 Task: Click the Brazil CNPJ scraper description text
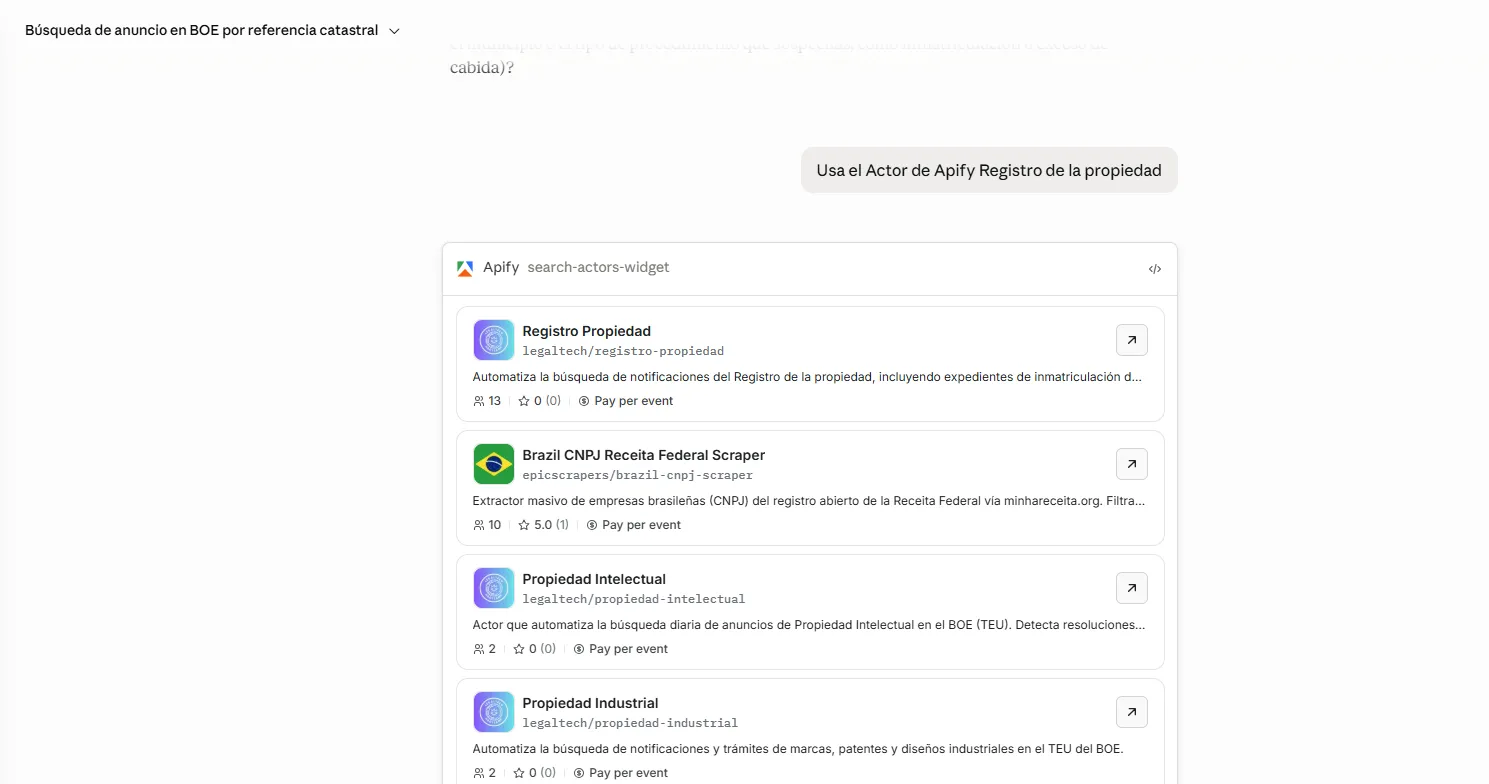[x=809, y=501]
